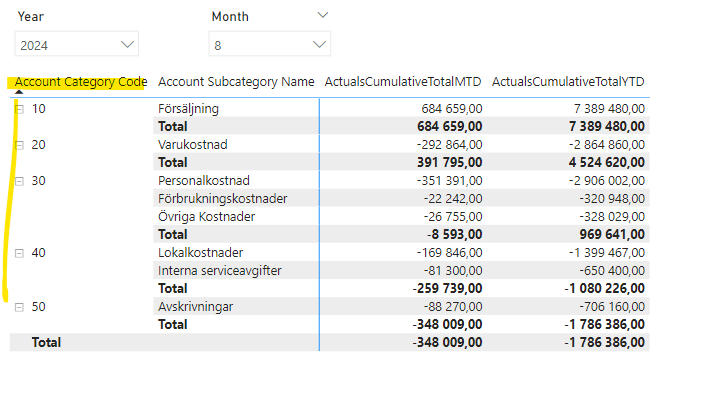Collapse Account Category Code 30 group
715x394 pixels.
19,181
